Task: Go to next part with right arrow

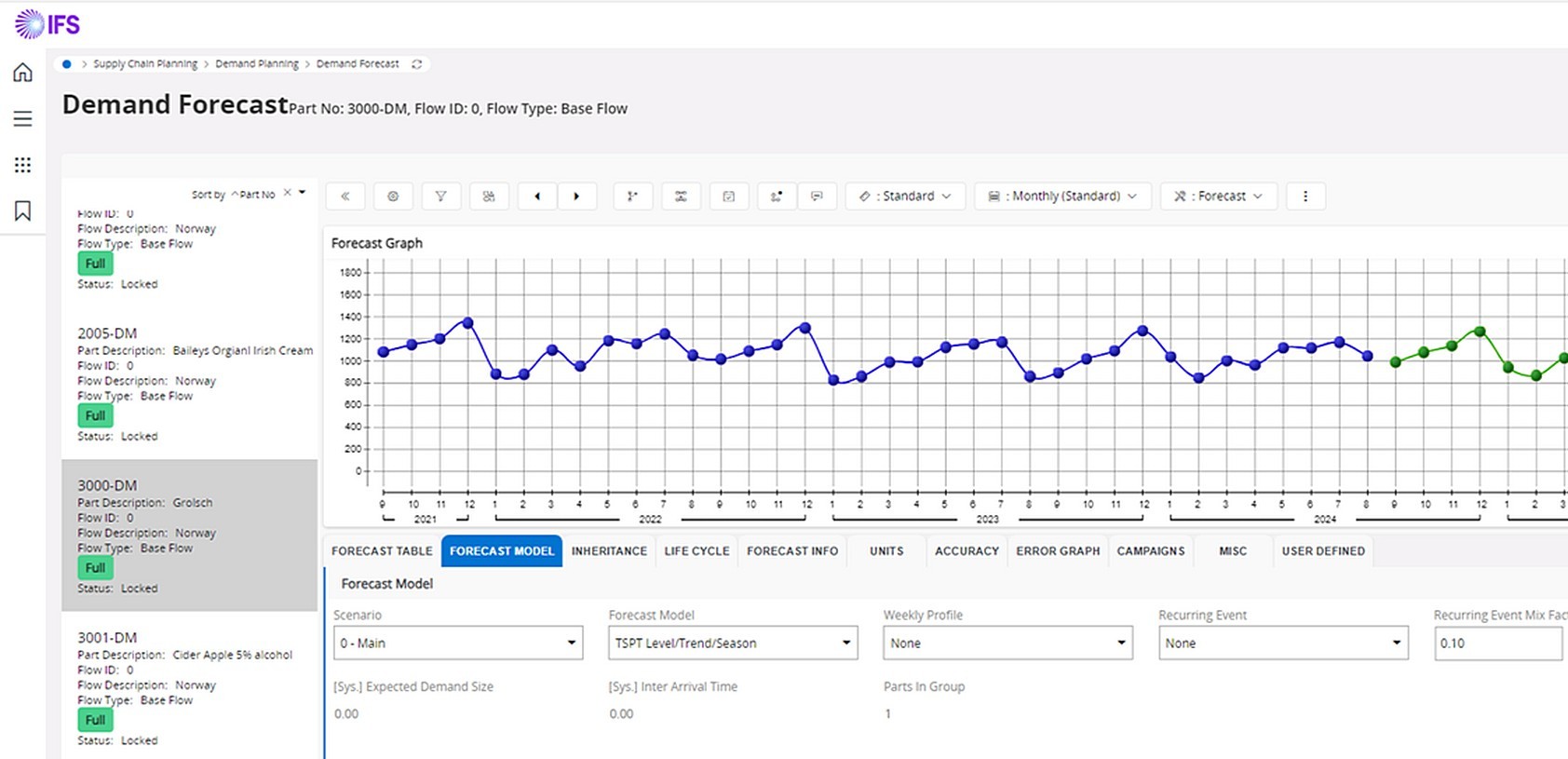Action: pos(576,197)
